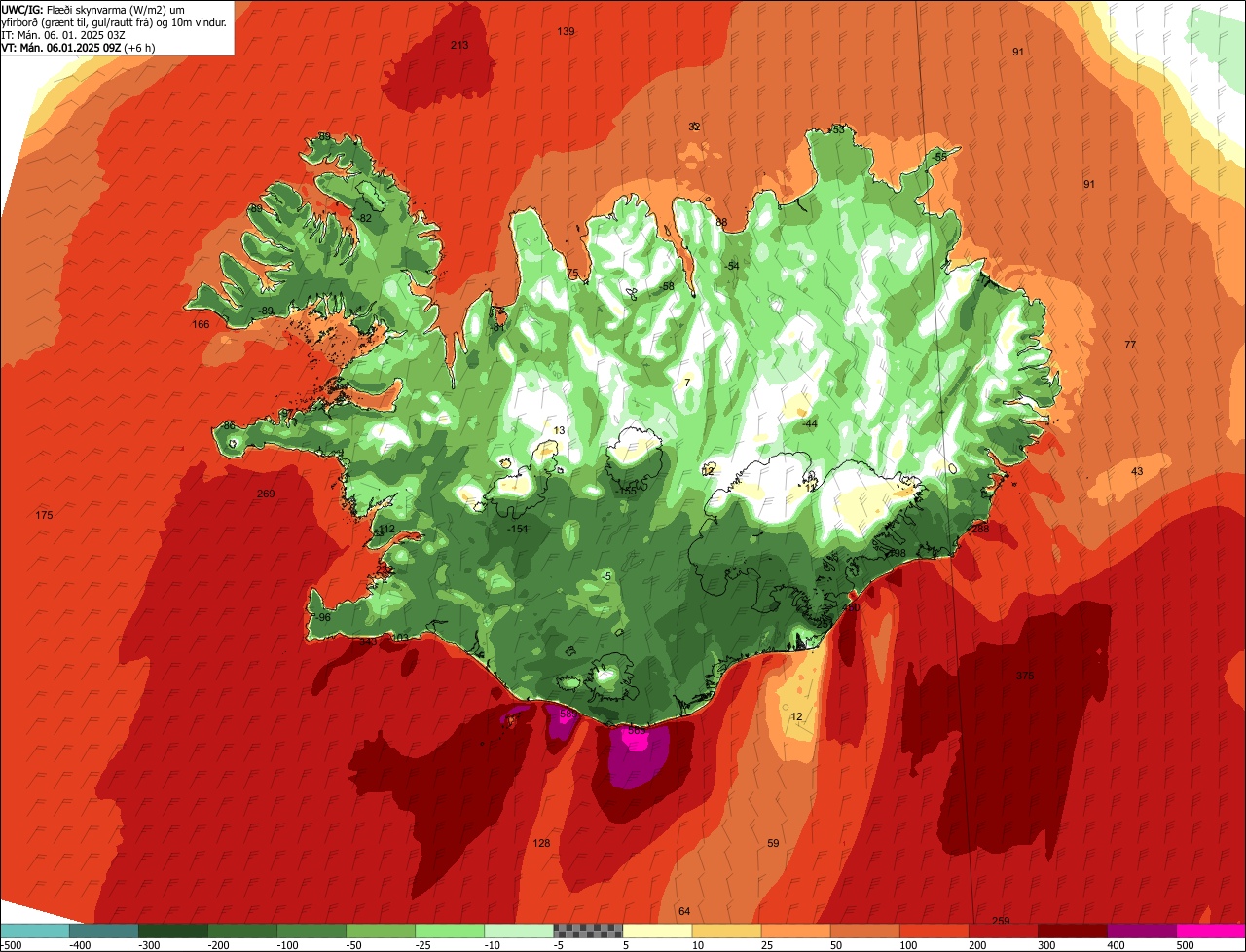
Task: Pick the green -200 to -100 legend swatch
Action: coord(241,931)
